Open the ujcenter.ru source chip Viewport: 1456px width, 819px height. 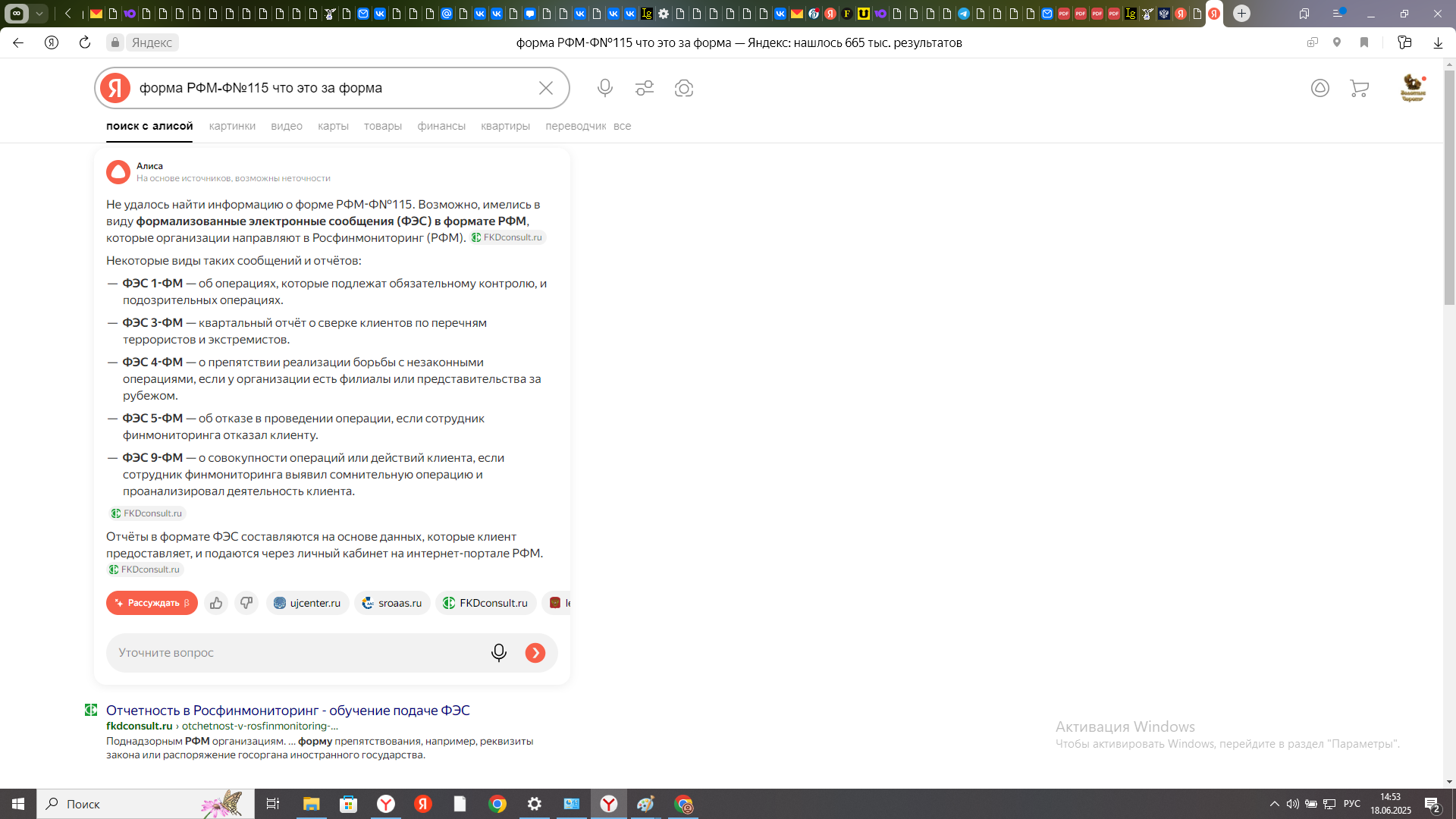pyautogui.click(x=307, y=603)
